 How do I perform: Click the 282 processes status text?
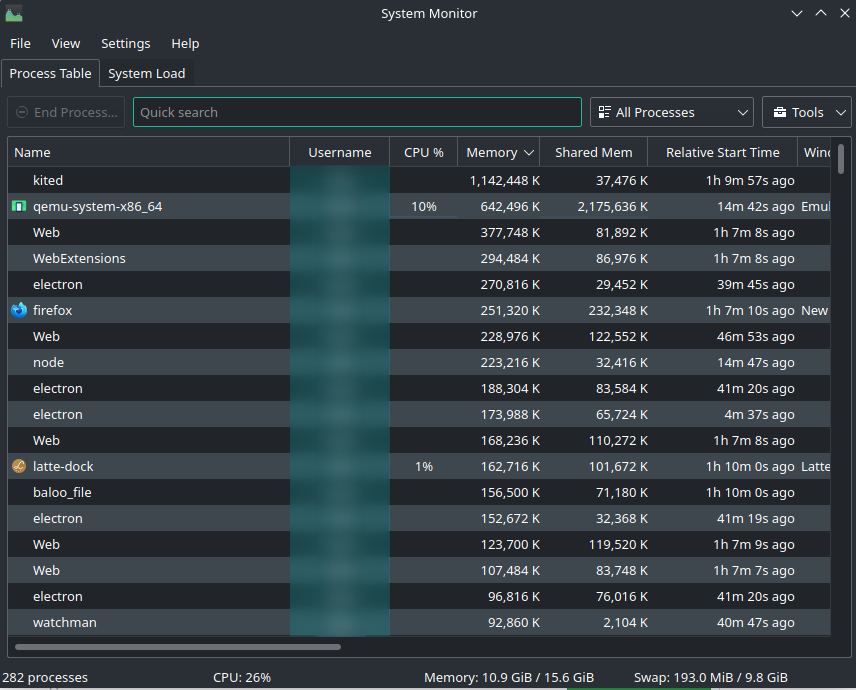[45, 677]
